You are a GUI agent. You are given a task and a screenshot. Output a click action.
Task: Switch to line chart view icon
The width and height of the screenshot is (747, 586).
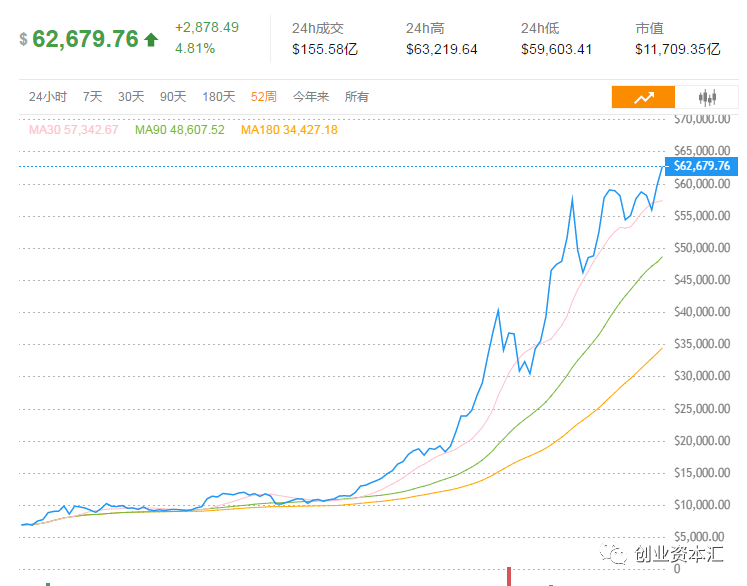643,97
